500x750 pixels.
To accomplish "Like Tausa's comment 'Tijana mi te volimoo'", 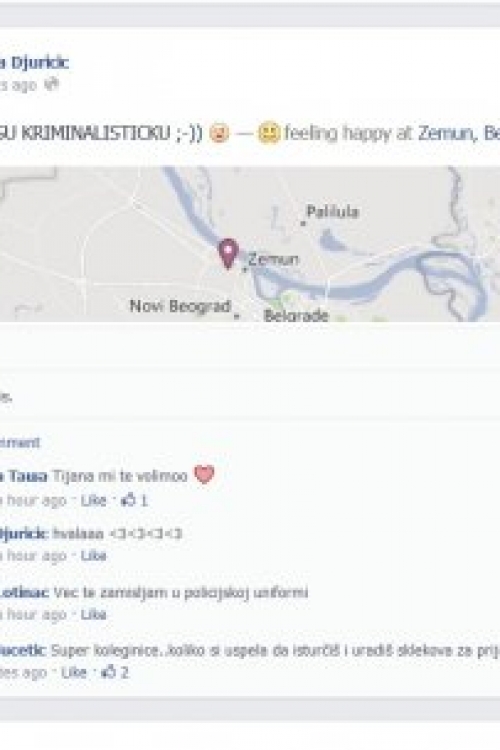I will pos(93,500).
